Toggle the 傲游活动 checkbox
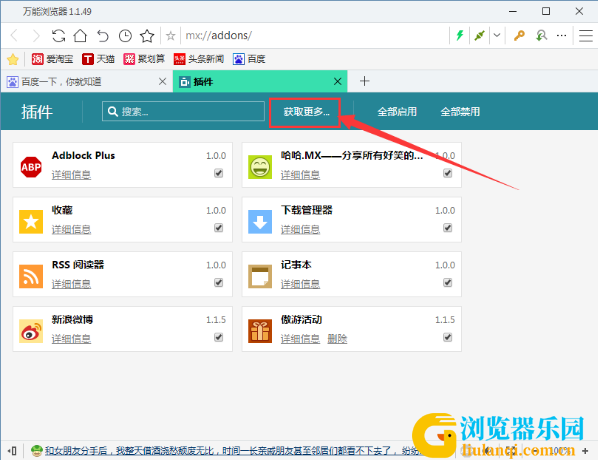Image resolution: width=598 pixels, height=460 pixels. 448,337
